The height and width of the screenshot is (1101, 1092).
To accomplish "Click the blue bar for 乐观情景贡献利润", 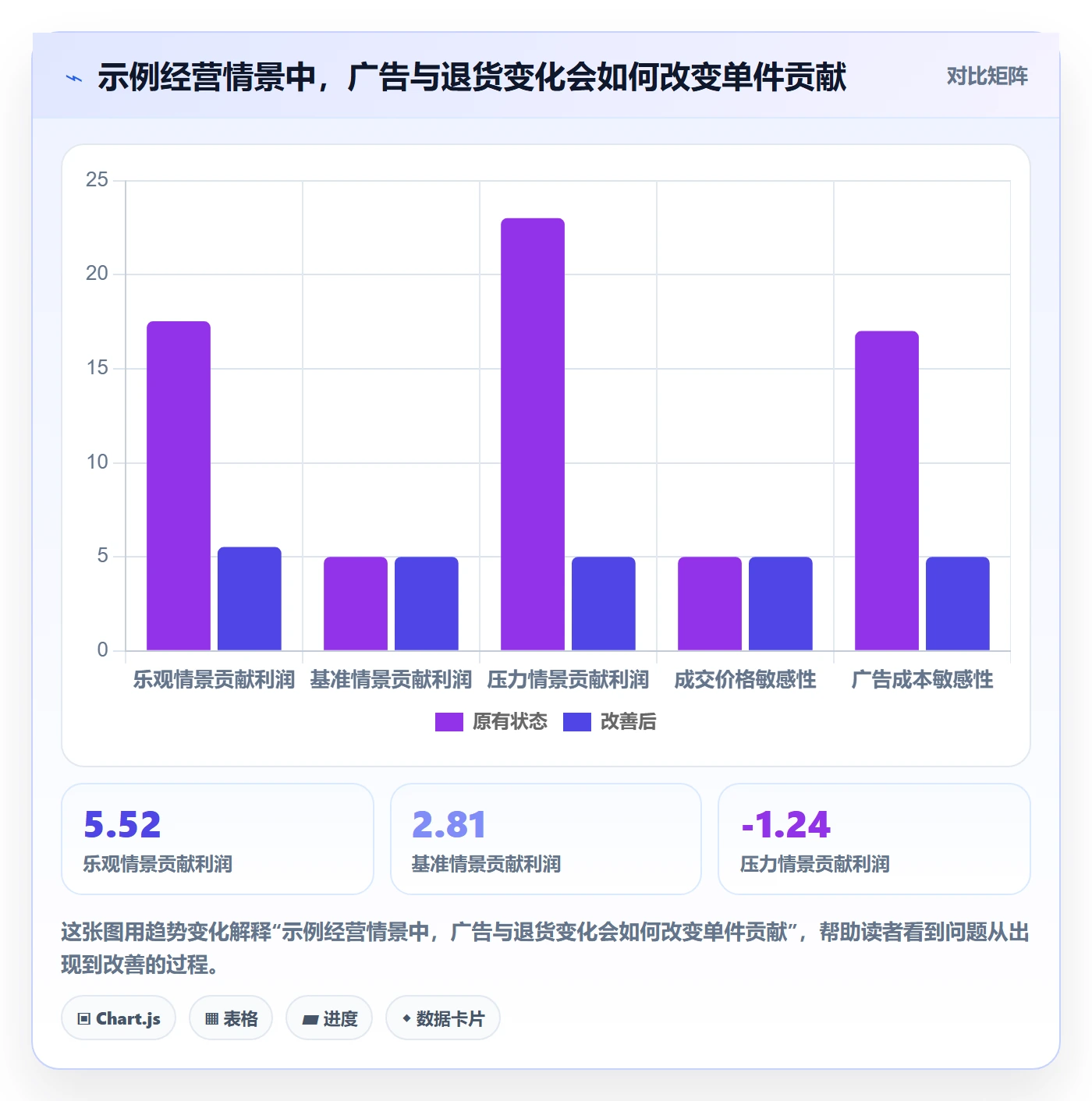I will click(250, 599).
